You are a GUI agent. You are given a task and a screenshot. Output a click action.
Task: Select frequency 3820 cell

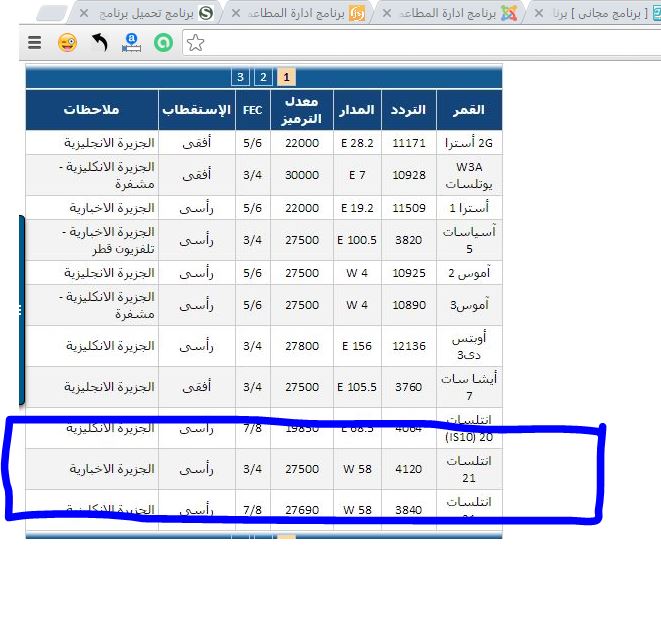pos(408,240)
